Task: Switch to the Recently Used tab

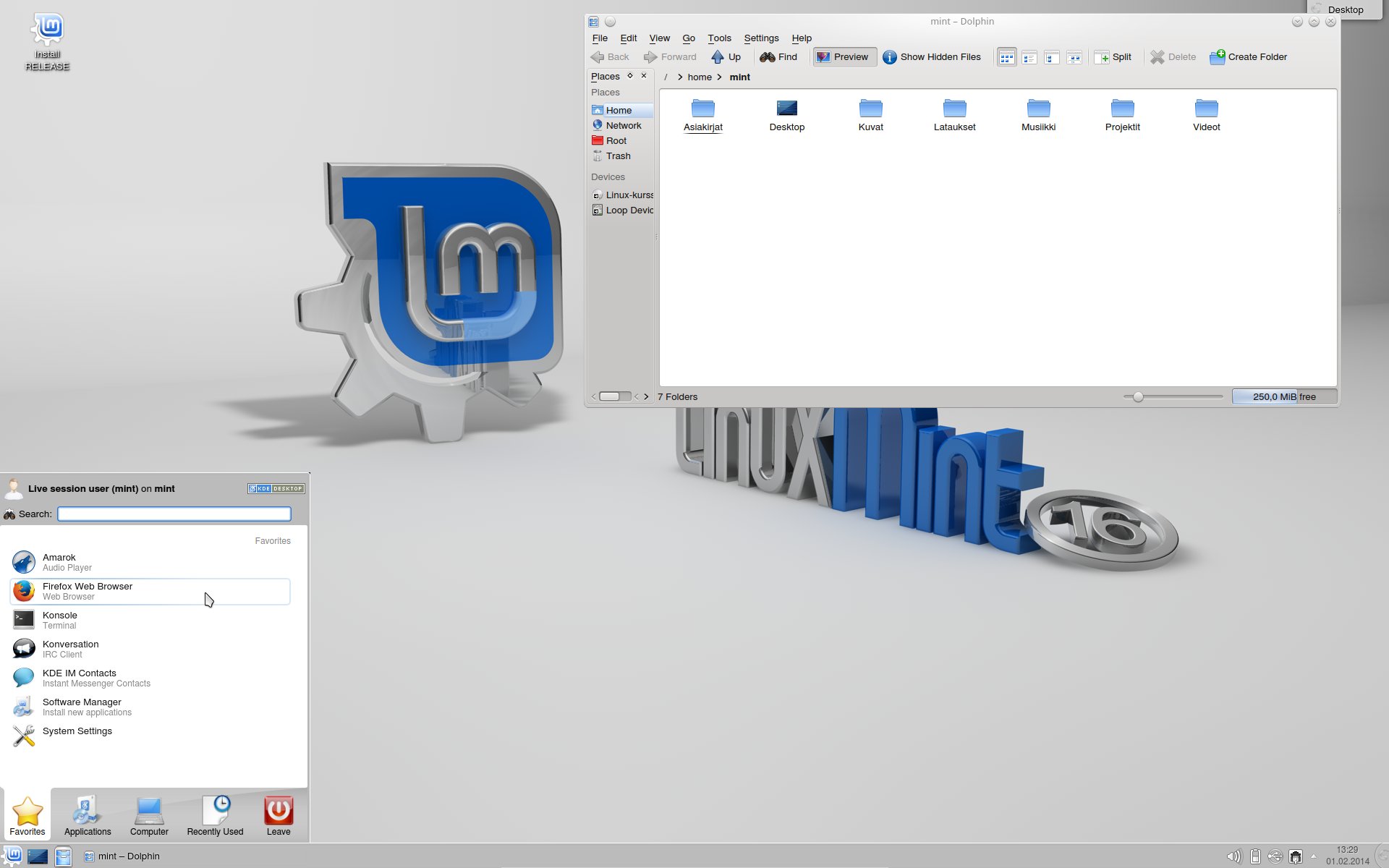Action: tap(215, 816)
